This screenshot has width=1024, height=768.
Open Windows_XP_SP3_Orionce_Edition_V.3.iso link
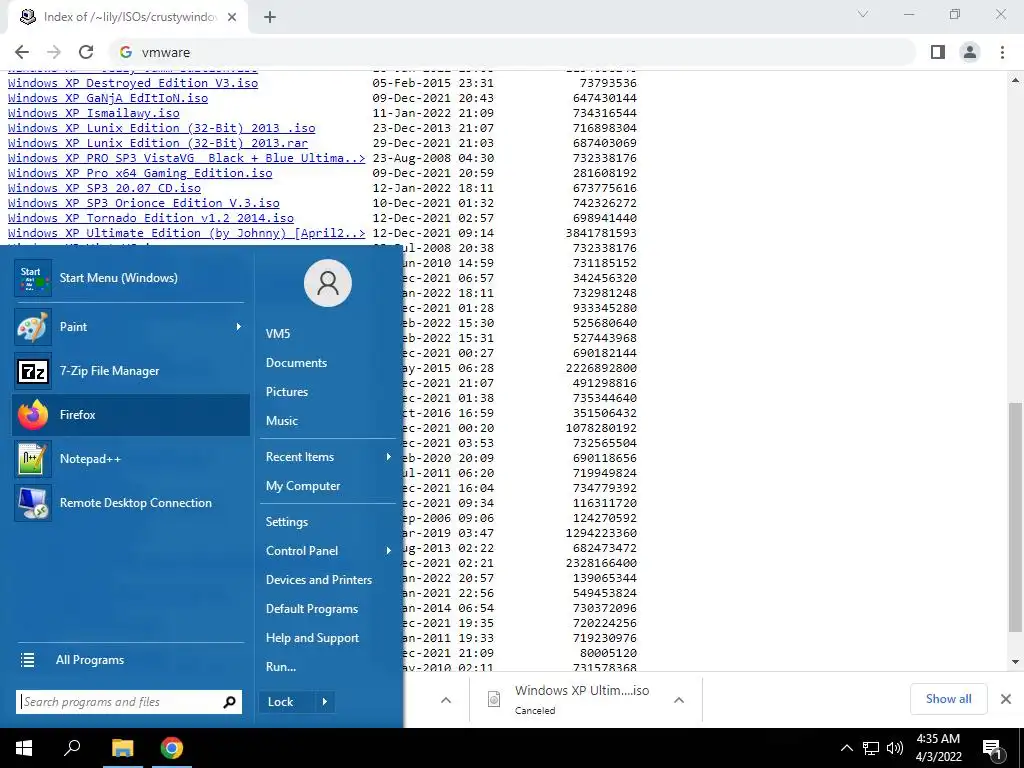[x=144, y=203]
